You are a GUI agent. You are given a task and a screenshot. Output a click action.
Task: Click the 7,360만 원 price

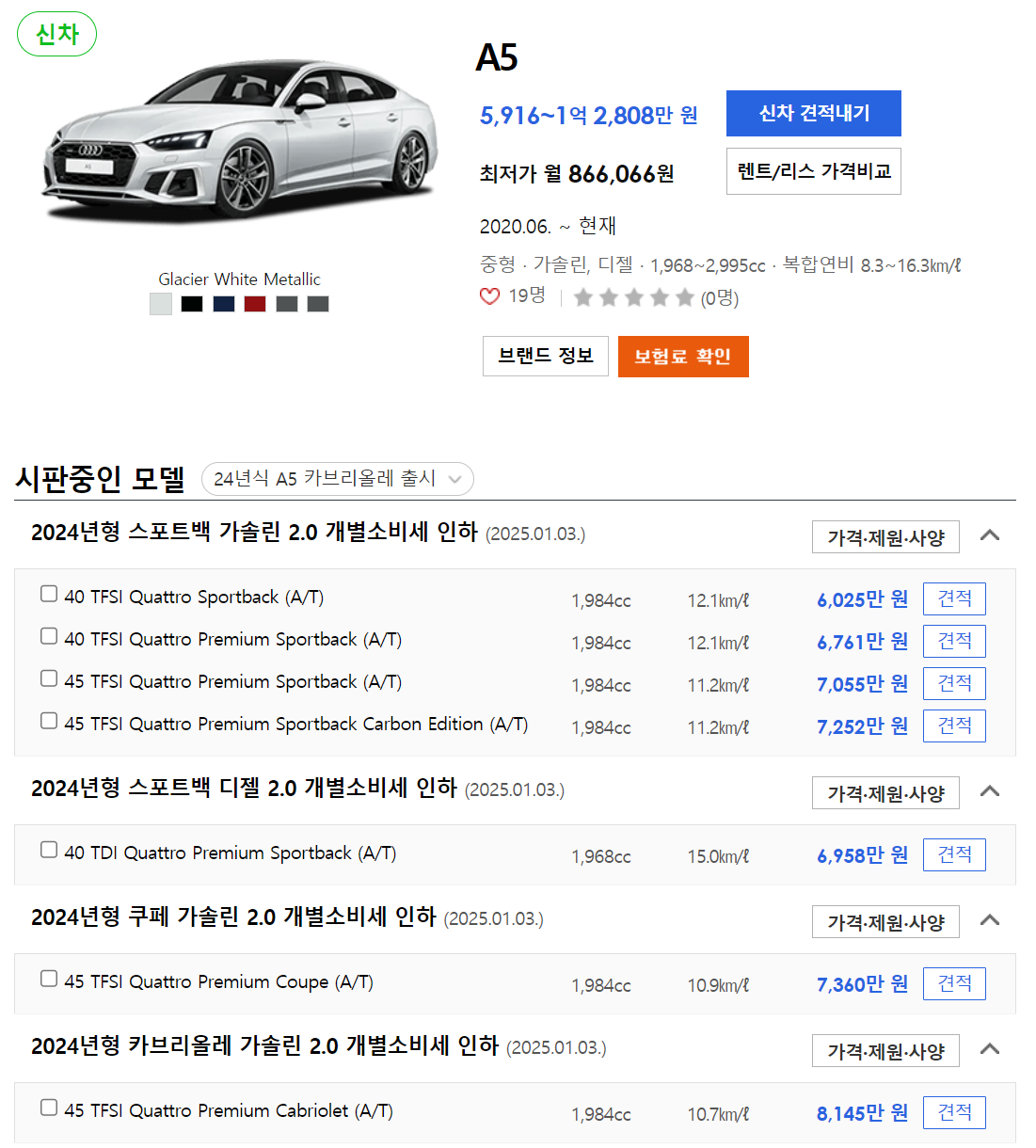pyautogui.click(x=862, y=984)
